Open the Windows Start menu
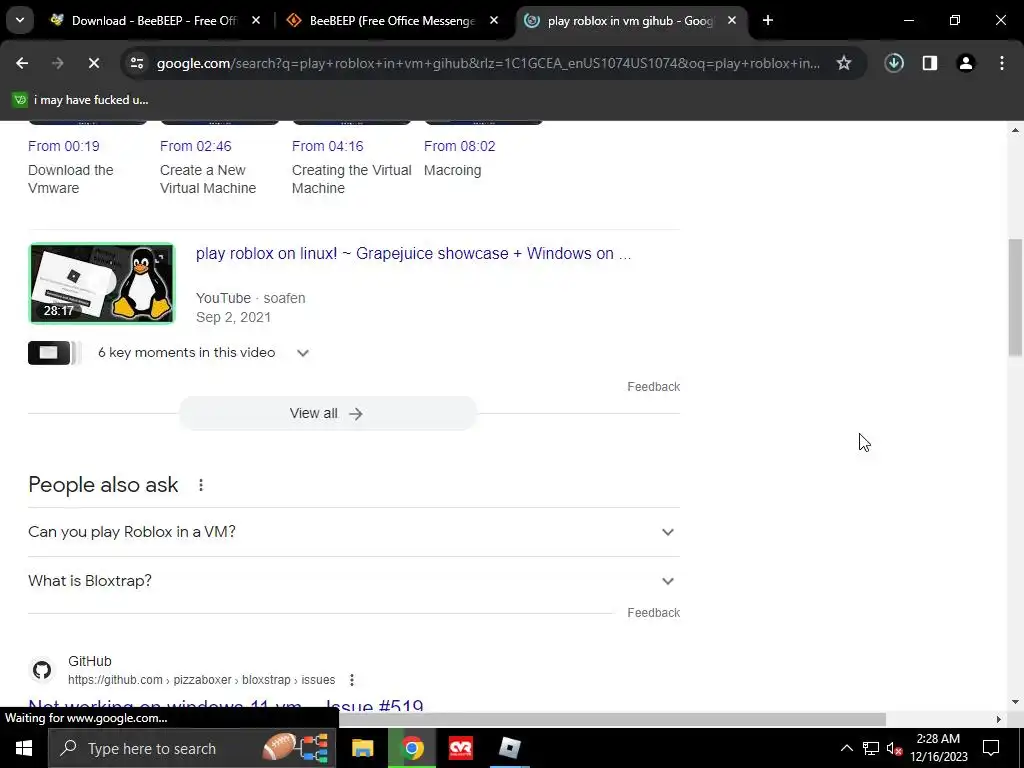The height and width of the screenshot is (768, 1024). pyautogui.click(x=24, y=748)
